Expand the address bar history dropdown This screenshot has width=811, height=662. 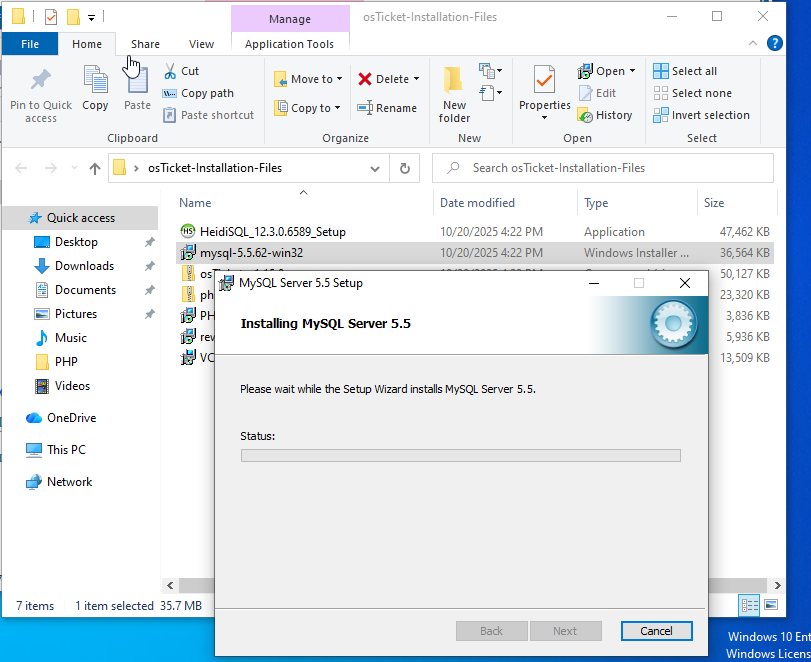tap(375, 169)
